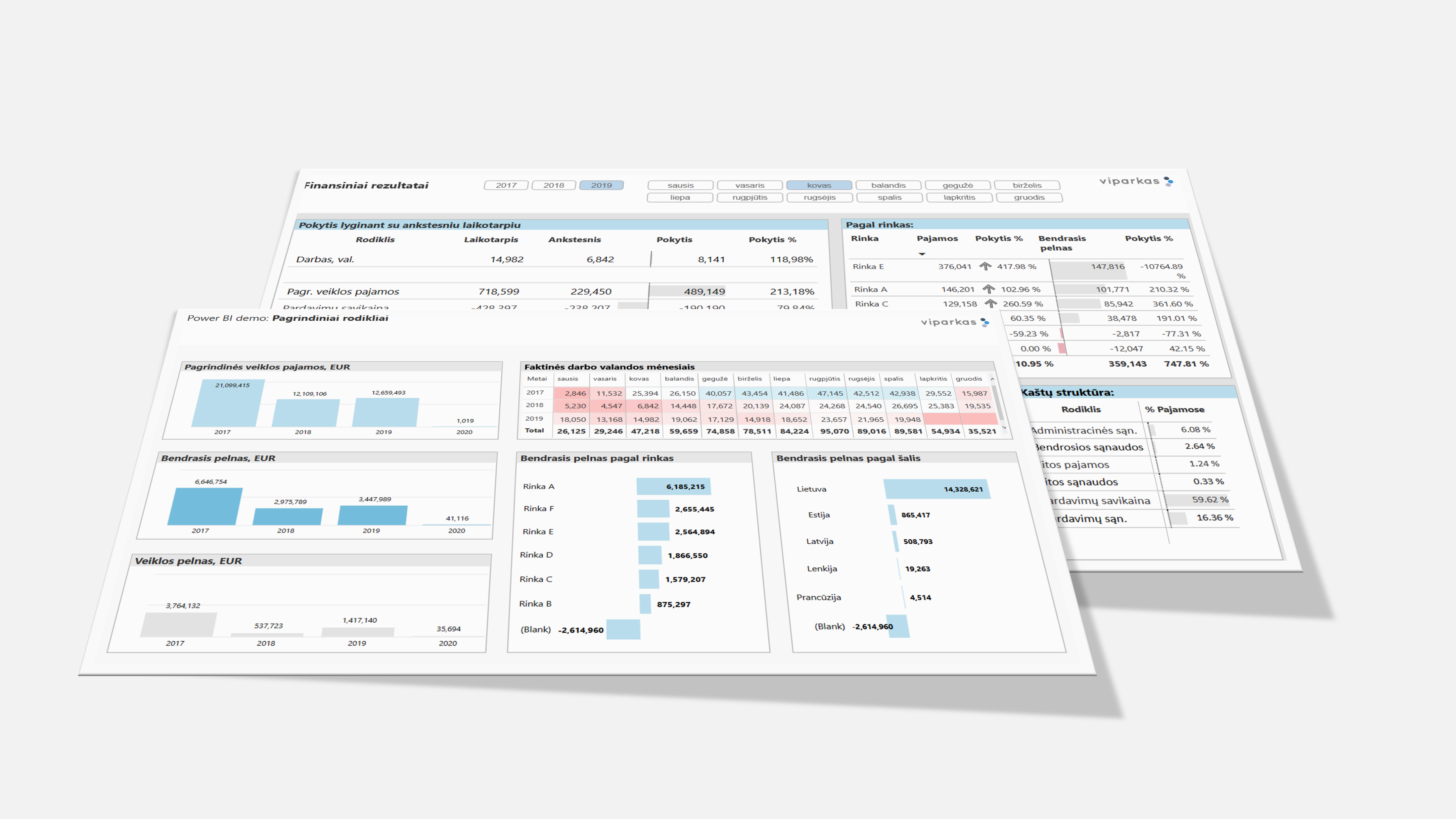
Task: Click the up arrow icon in the Rinka A row
Action: [988, 289]
